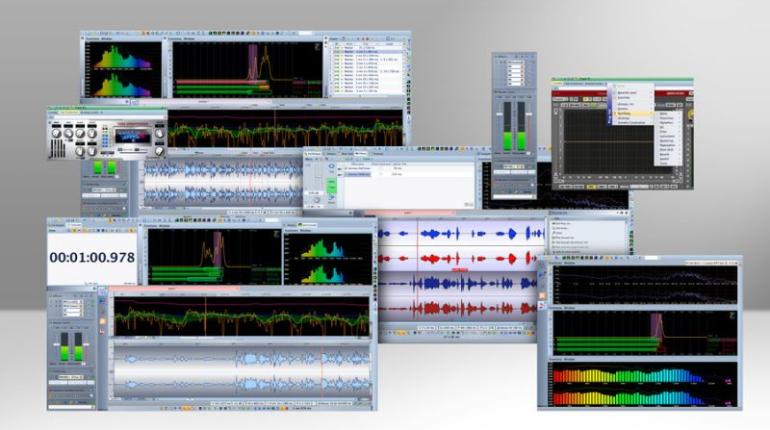Click the orange icon beside bottom-right meter window
770x430 pixels.
click(x=544, y=295)
